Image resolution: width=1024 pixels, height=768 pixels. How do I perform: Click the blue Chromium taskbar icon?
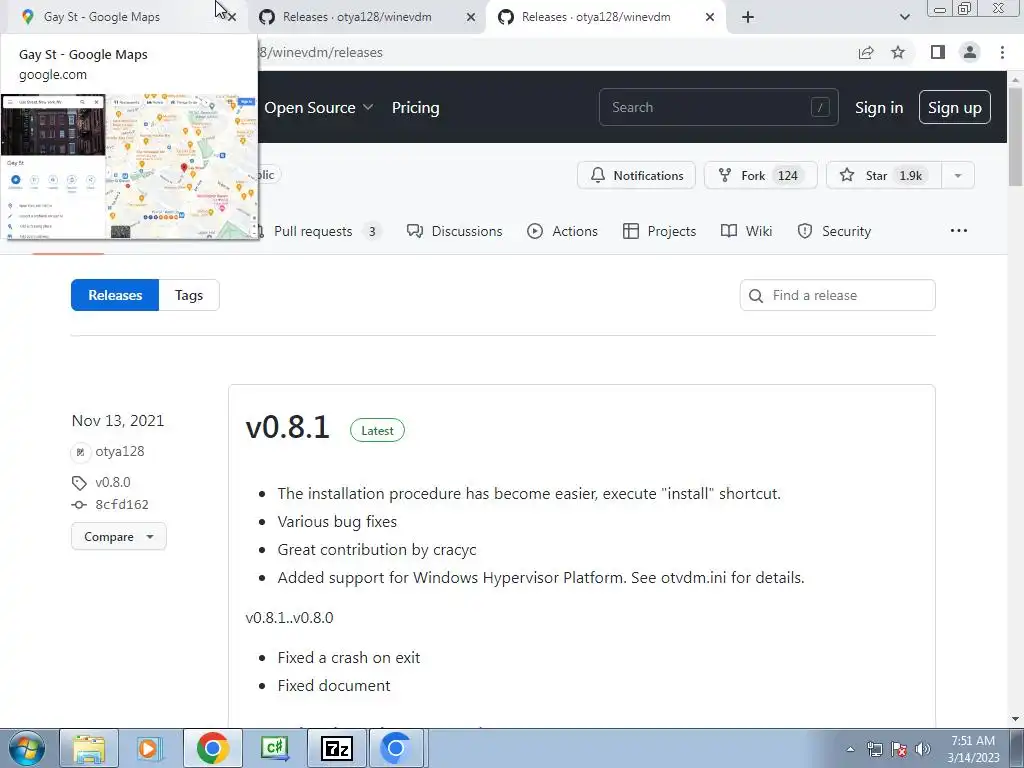click(x=397, y=748)
